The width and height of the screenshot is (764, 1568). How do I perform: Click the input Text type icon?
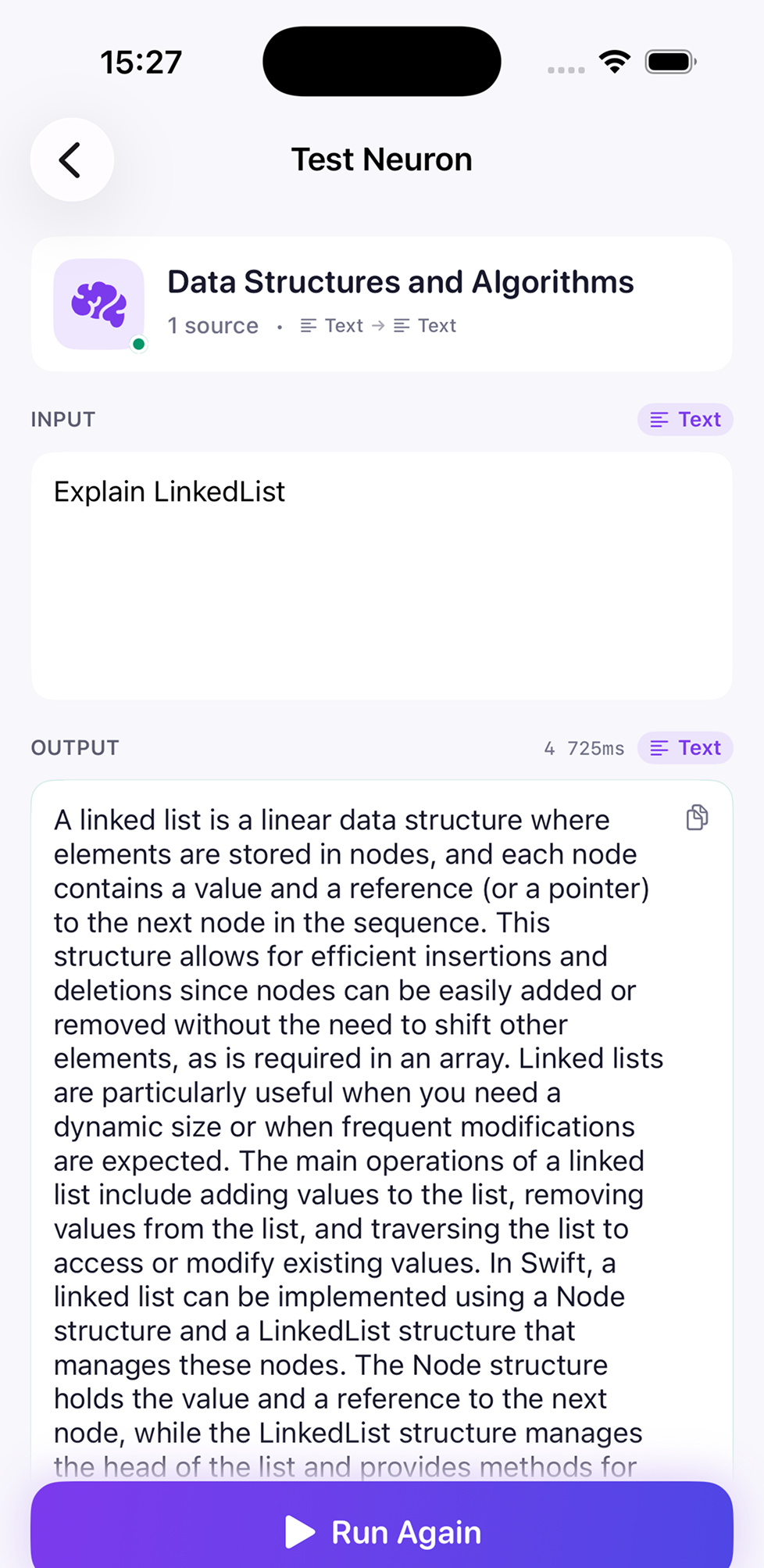pyautogui.click(x=659, y=420)
